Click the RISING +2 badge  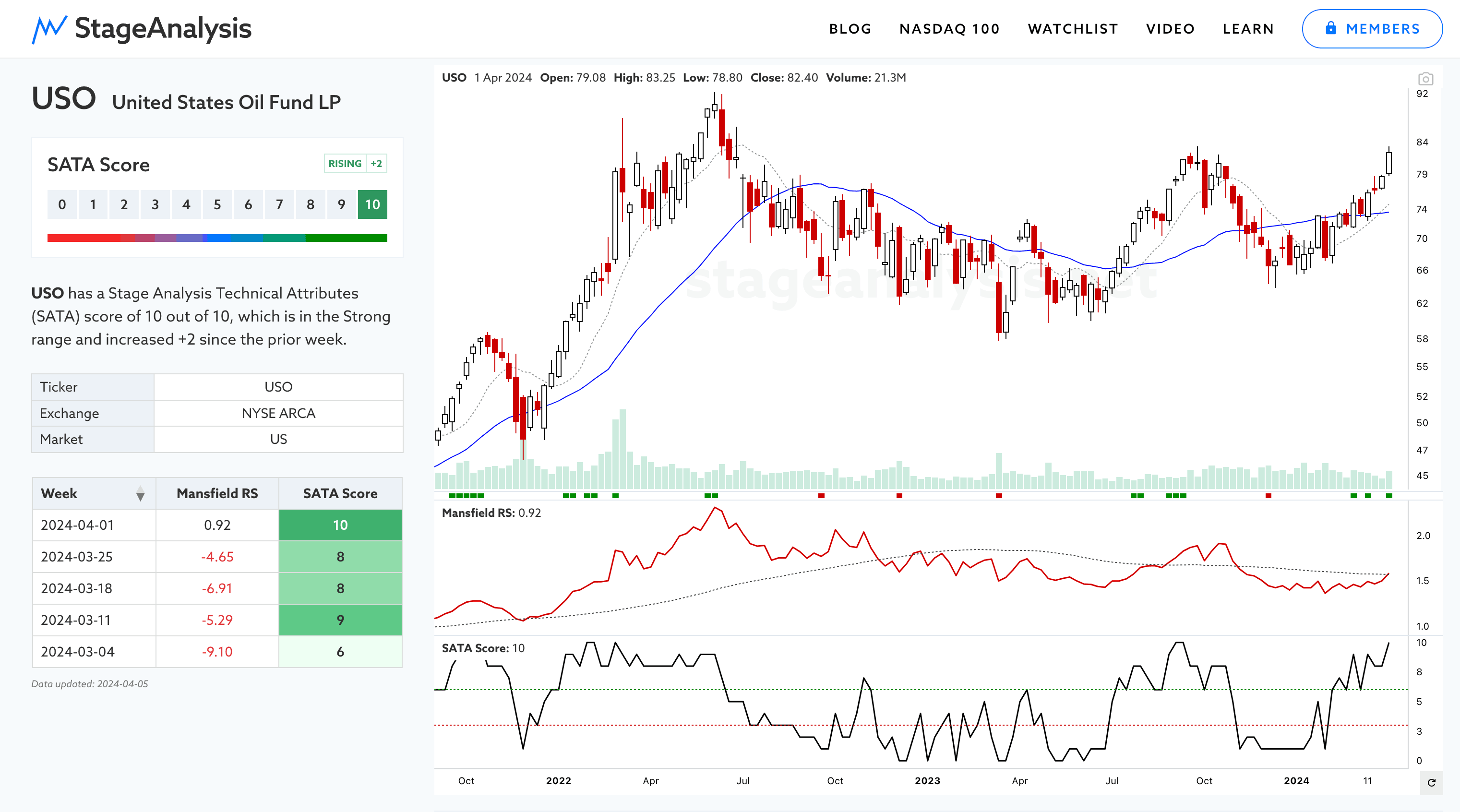(x=355, y=164)
